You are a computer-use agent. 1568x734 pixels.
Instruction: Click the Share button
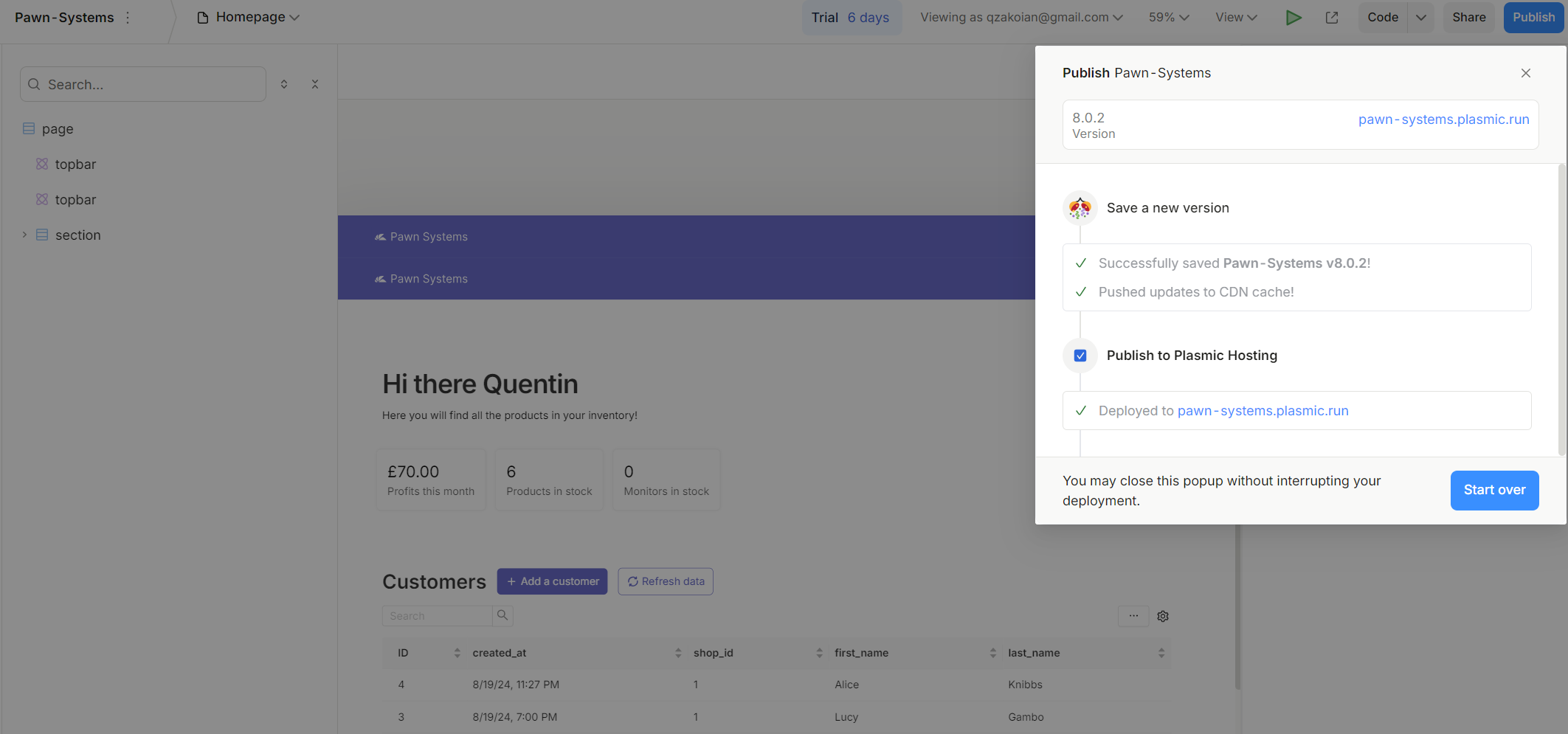[x=1468, y=18]
